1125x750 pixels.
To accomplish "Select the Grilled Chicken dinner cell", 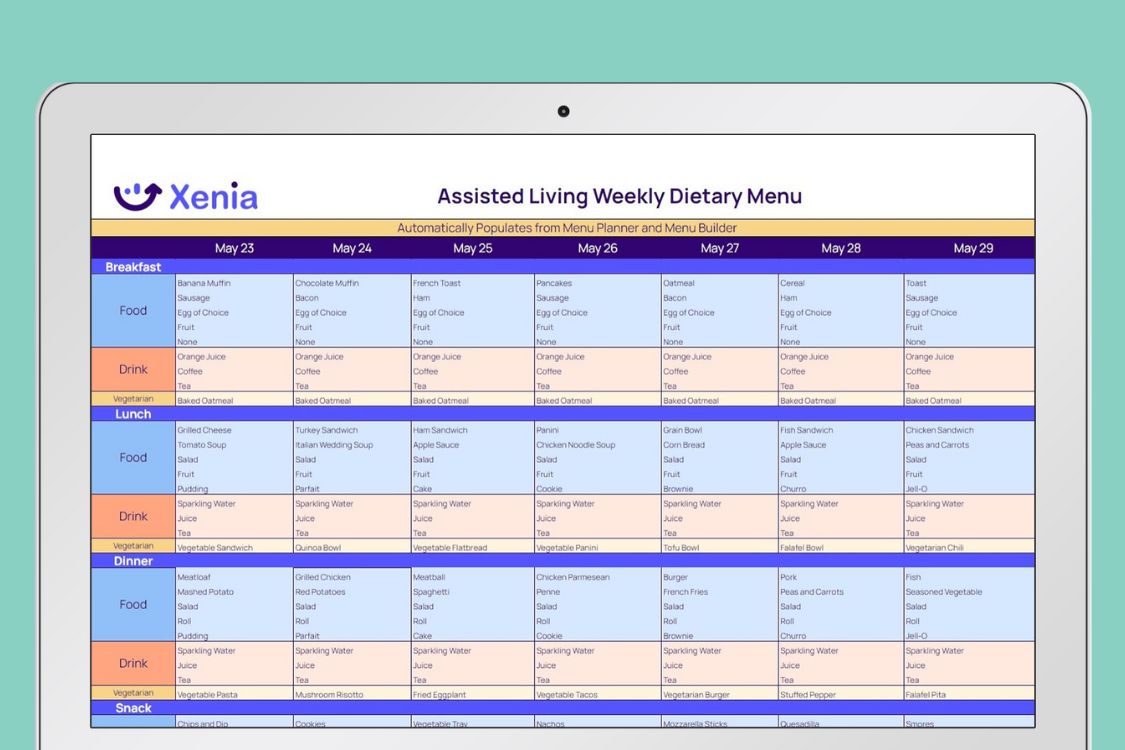I will (x=324, y=577).
